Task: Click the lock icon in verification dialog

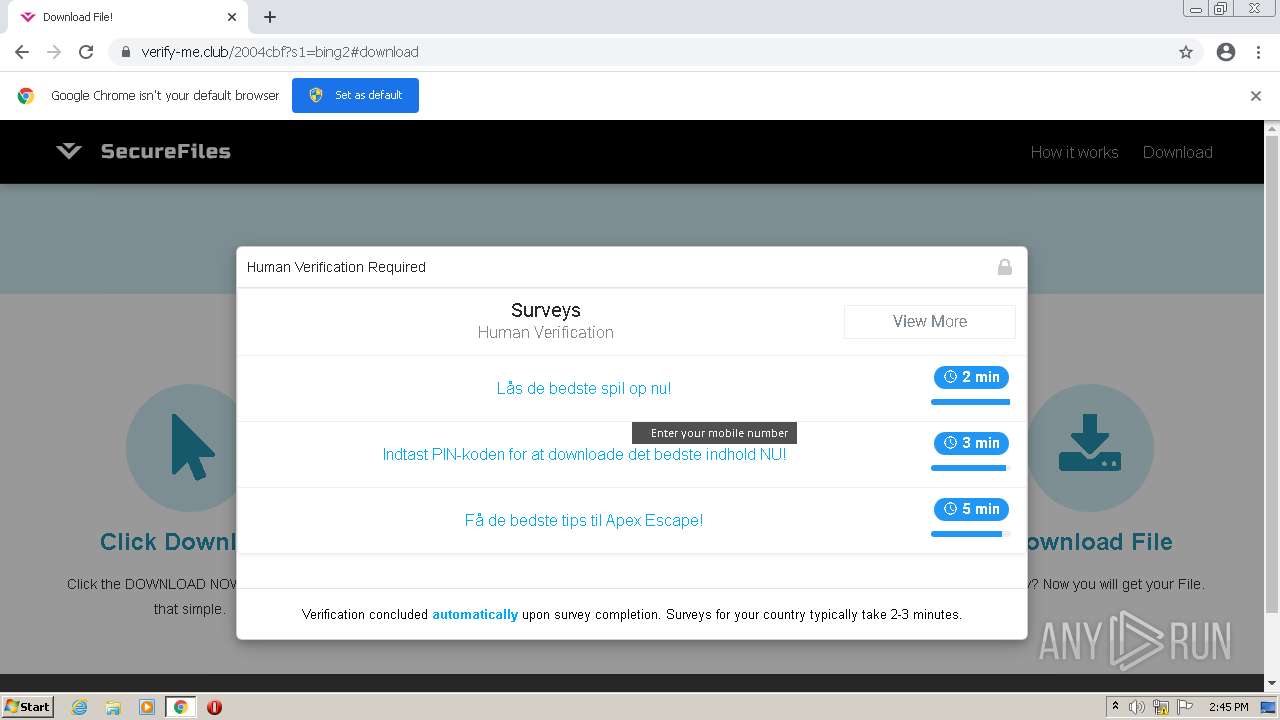Action: tap(1004, 267)
